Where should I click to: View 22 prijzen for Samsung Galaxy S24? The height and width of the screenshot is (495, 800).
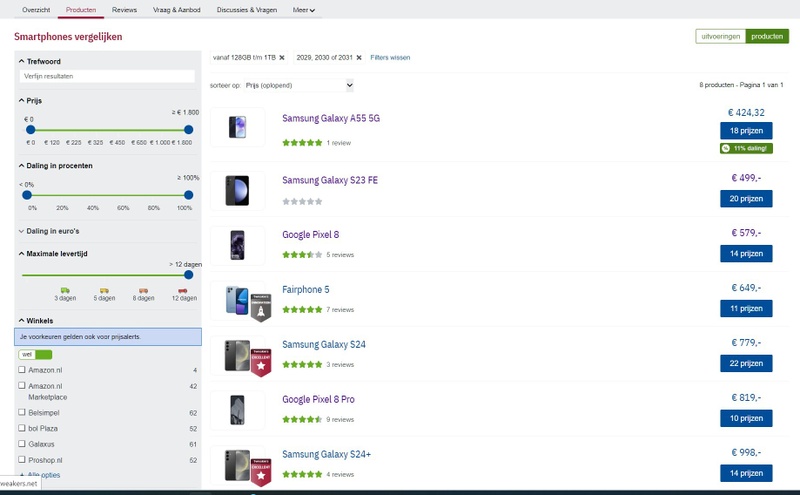(746, 363)
